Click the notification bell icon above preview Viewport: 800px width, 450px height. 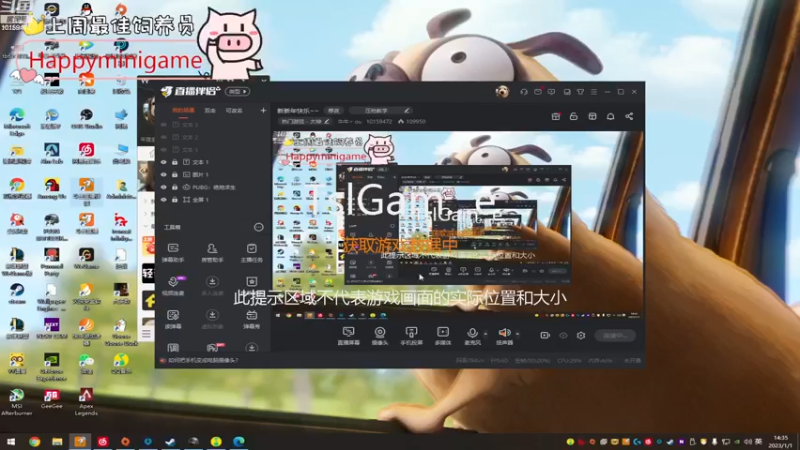click(x=610, y=116)
